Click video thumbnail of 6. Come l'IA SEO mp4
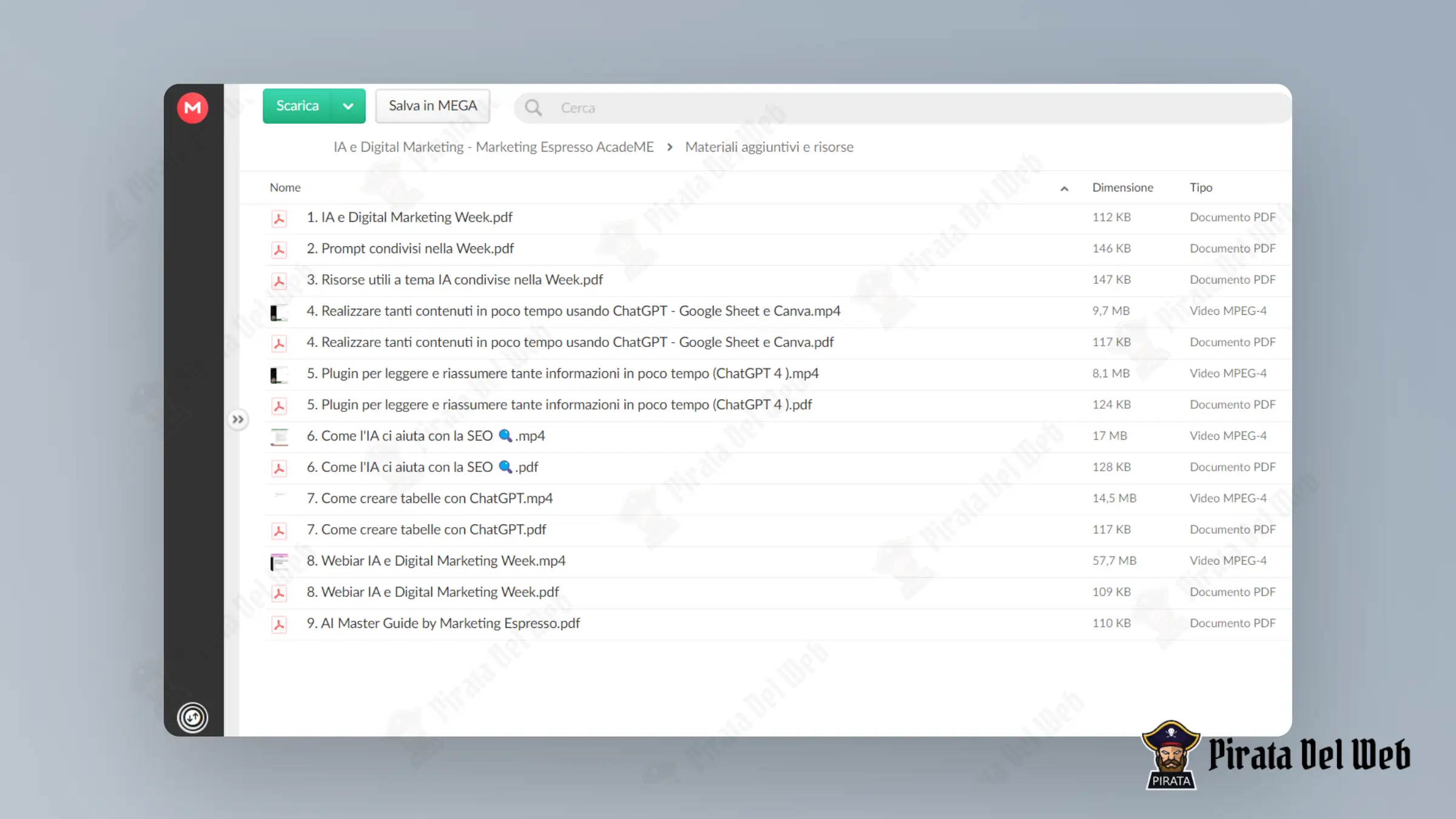The height and width of the screenshot is (819, 1456). [x=279, y=437]
